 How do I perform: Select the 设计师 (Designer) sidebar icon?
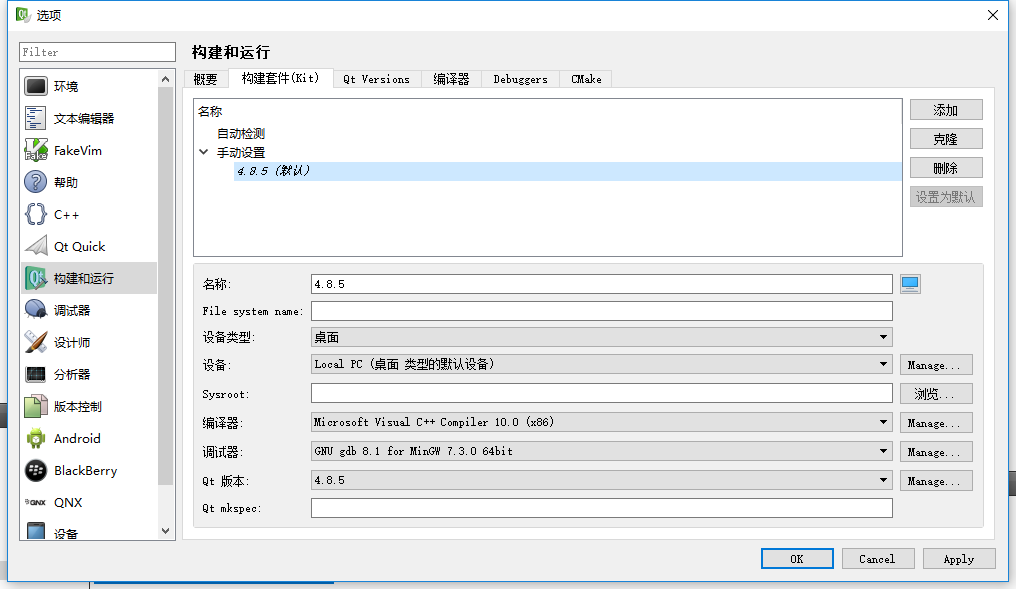click(35, 341)
